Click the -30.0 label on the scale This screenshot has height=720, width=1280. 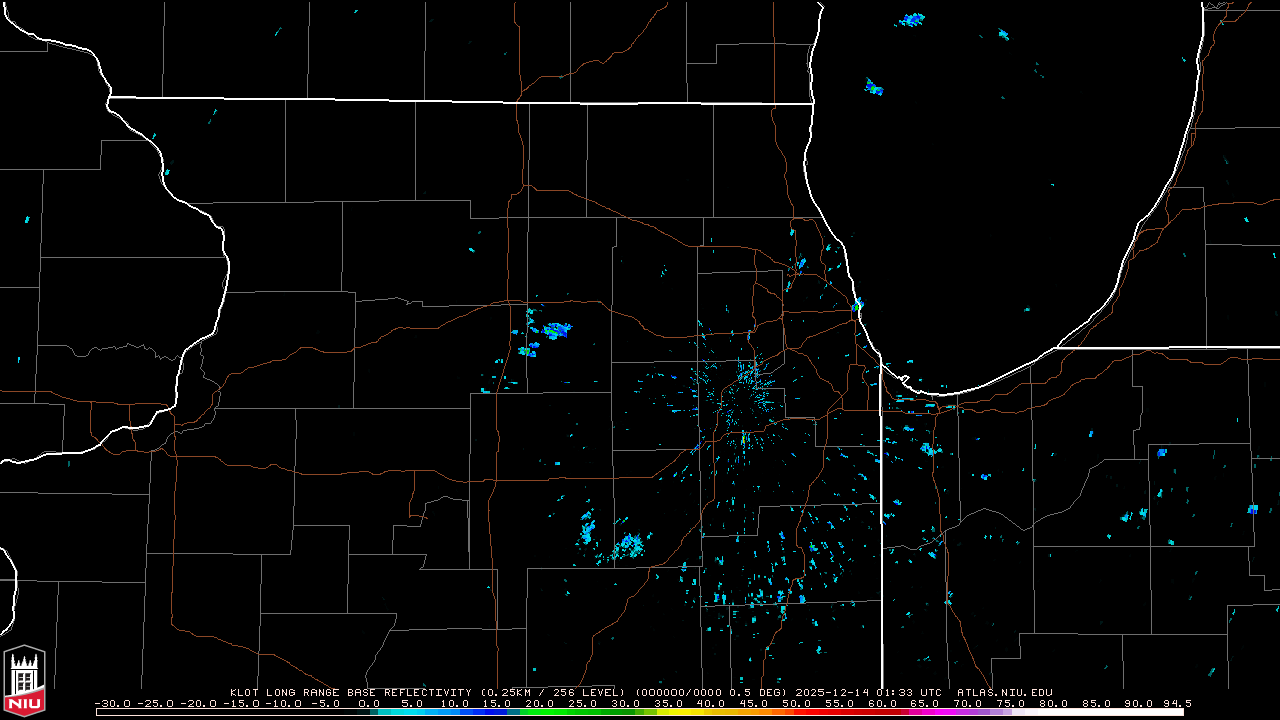[x=112, y=703]
